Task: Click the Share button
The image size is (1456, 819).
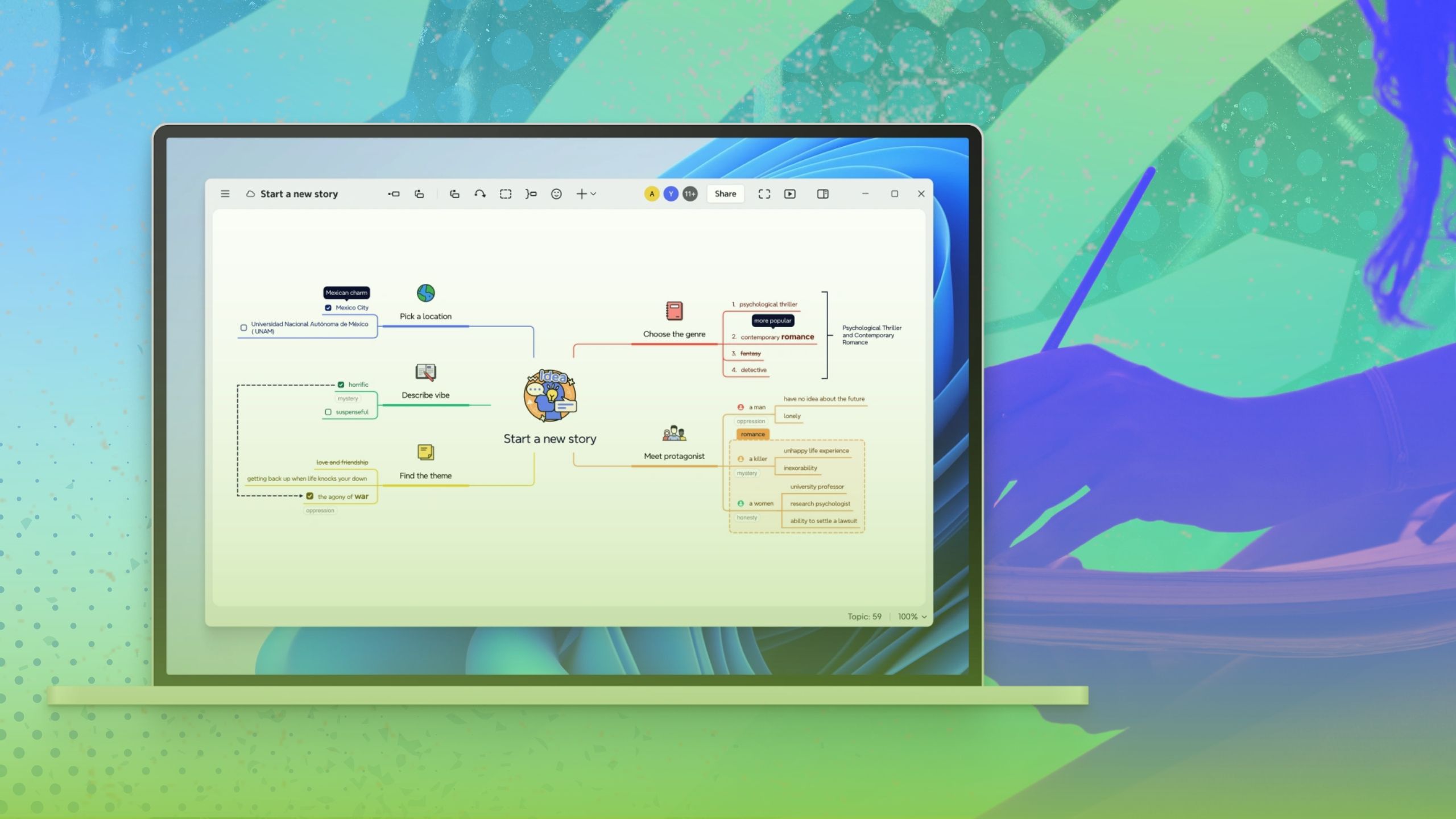Action: [725, 194]
